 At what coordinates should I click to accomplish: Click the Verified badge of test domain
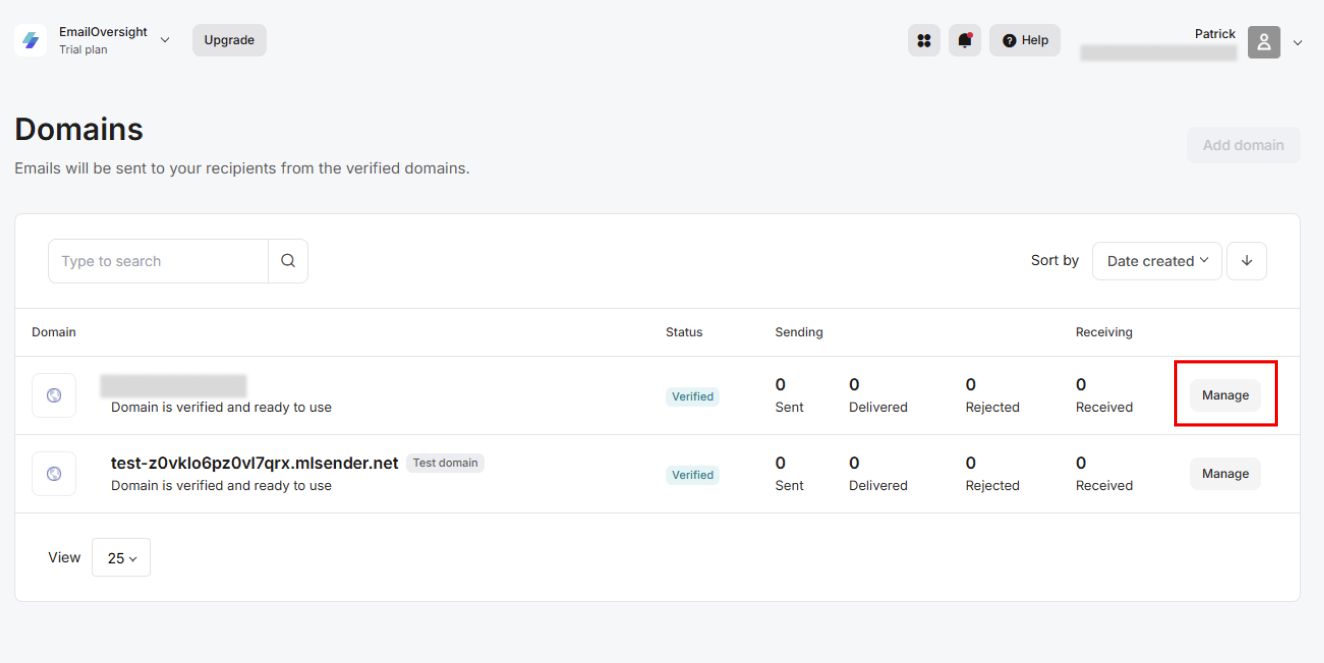click(692, 475)
